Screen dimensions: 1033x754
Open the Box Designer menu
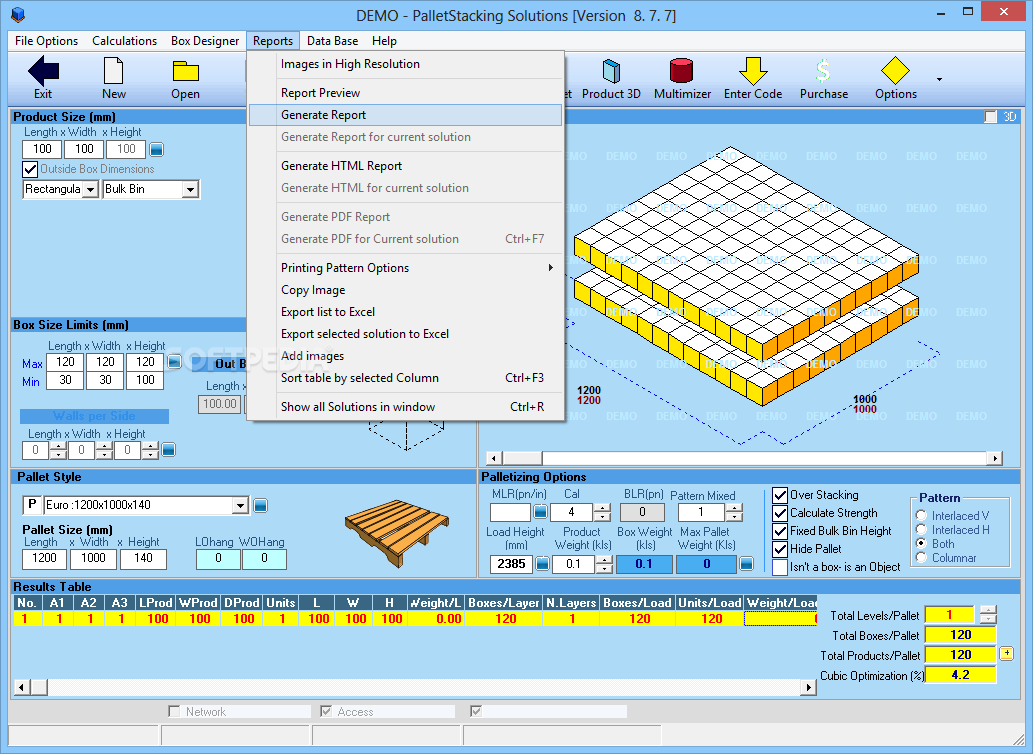click(205, 41)
